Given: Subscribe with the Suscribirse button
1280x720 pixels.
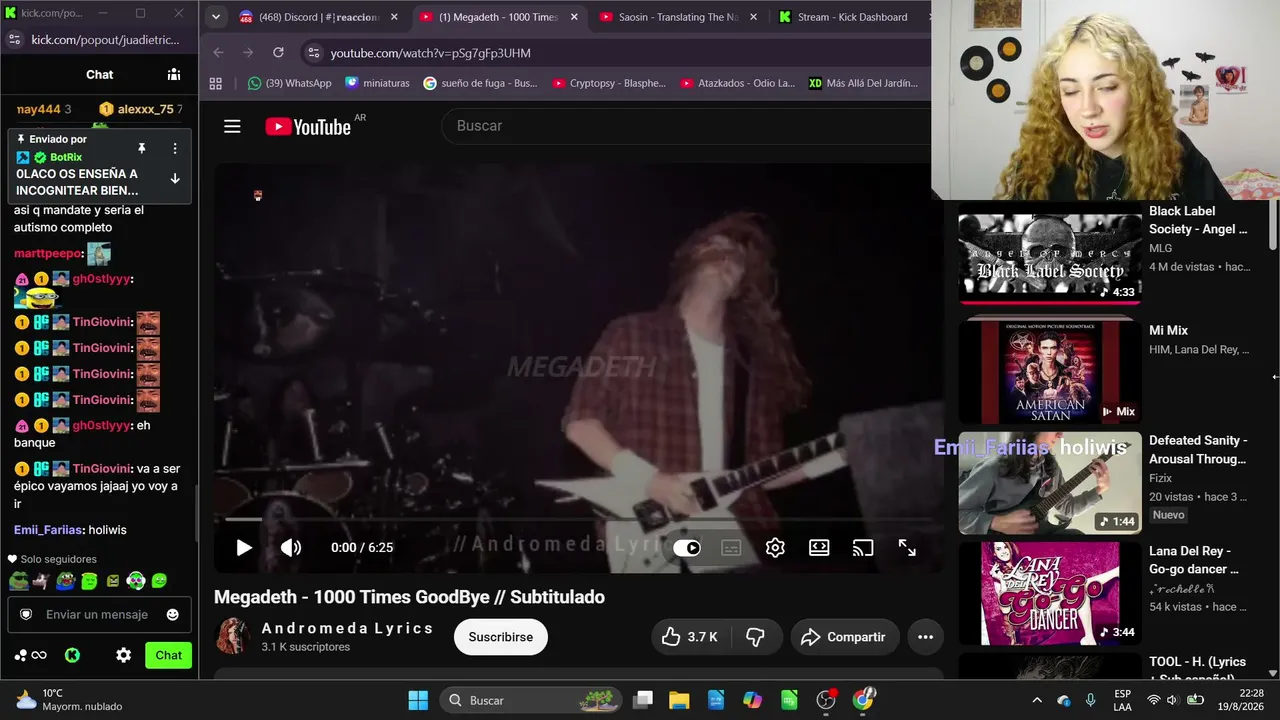Looking at the screenshot, I should pos(501,637).
